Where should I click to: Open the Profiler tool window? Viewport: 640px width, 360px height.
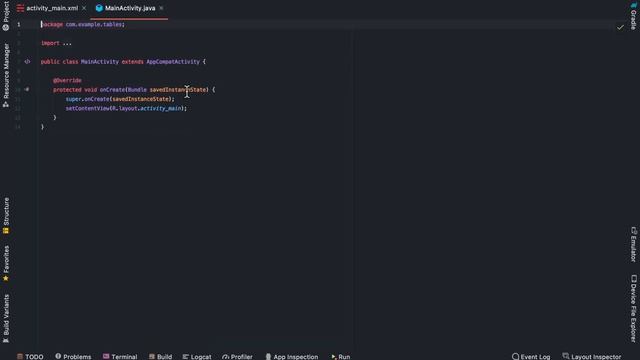coord(238,356)
